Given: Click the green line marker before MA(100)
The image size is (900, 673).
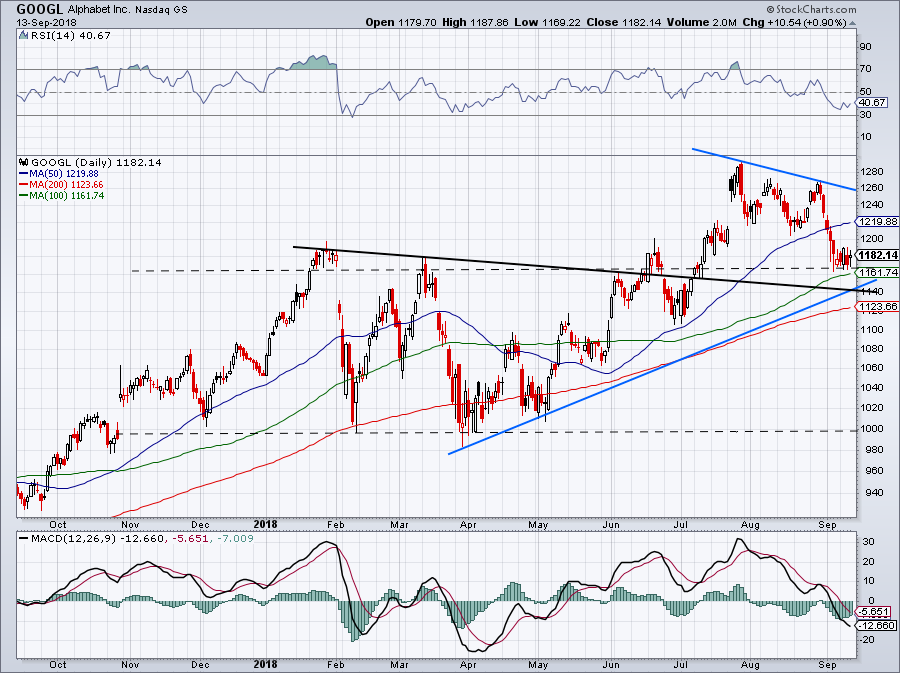Looking at the screenshot, I should (23, 196).
